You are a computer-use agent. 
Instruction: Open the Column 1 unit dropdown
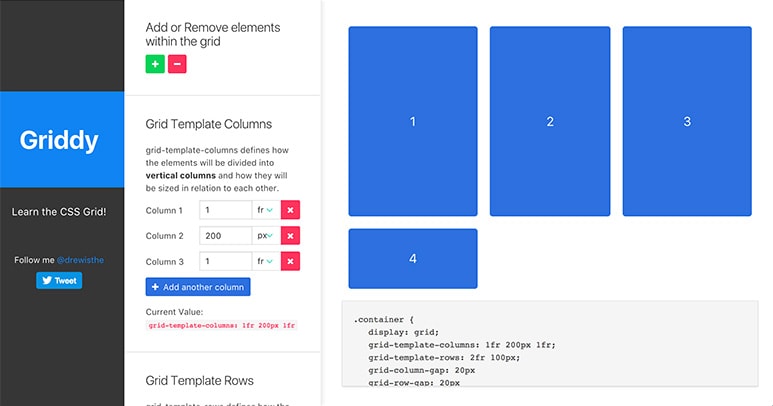click(x=265, y=210)
